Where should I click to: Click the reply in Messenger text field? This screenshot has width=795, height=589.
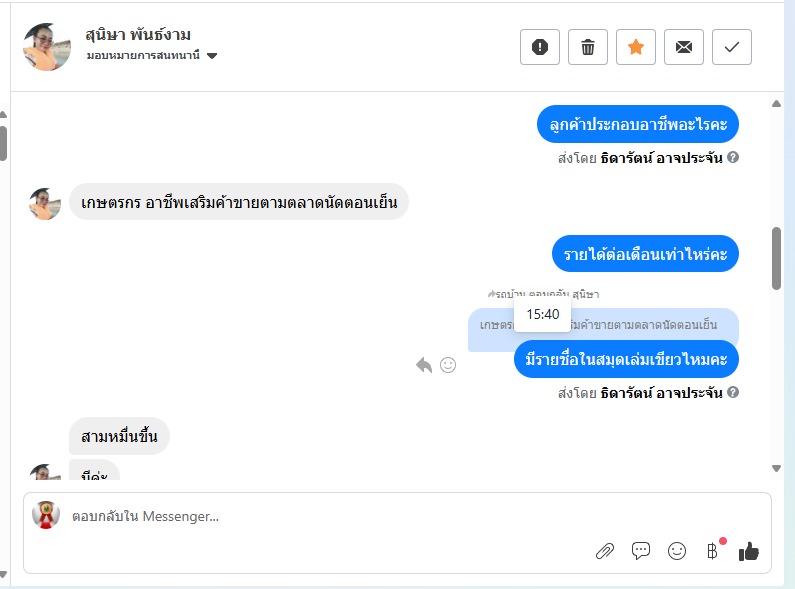coord(300,517)
